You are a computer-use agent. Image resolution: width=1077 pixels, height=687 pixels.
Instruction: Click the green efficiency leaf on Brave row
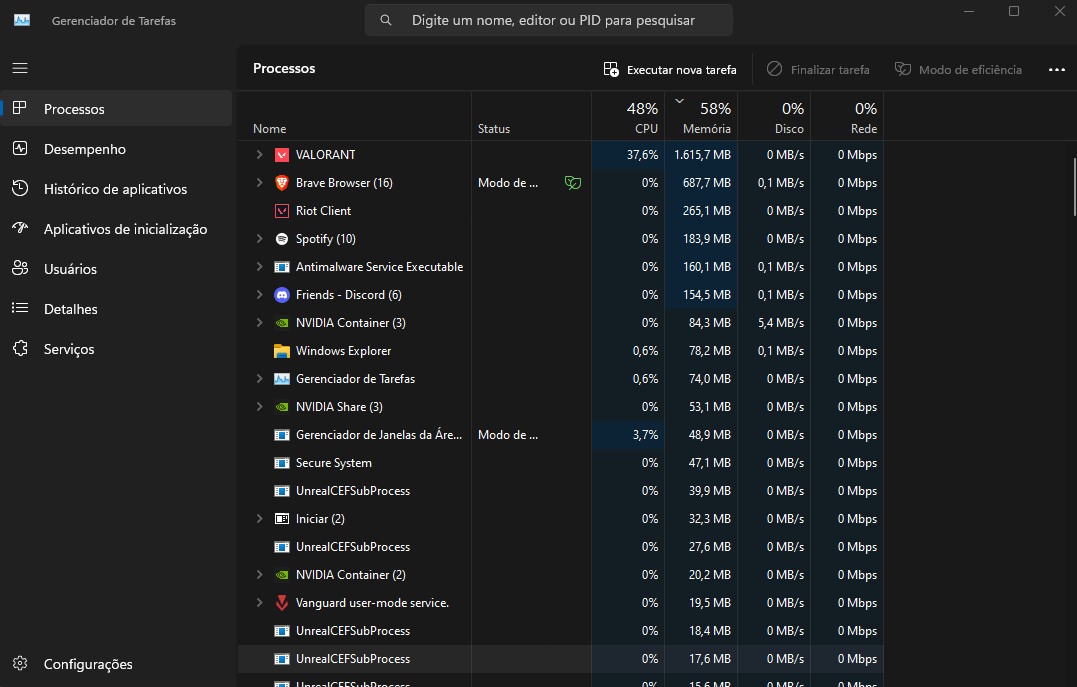pos(573,183)
